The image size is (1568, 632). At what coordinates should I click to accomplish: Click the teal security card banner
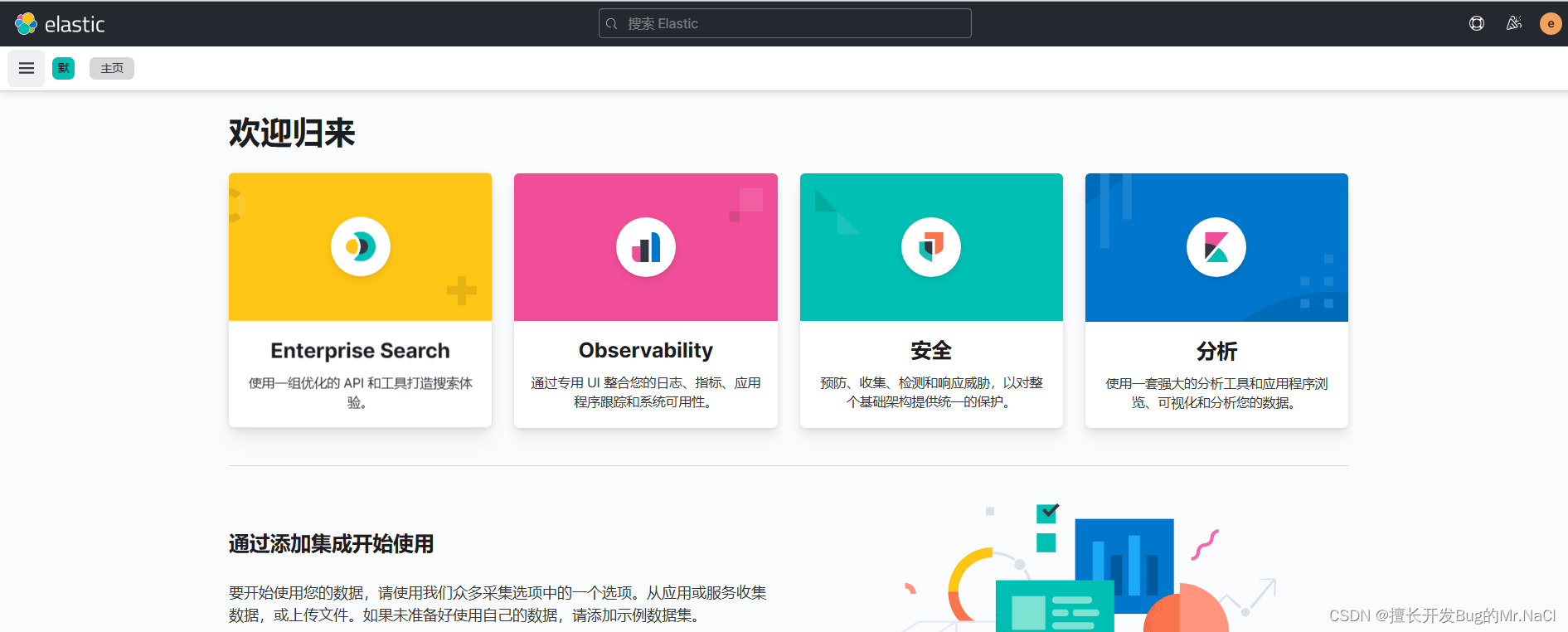click(931, 247)
